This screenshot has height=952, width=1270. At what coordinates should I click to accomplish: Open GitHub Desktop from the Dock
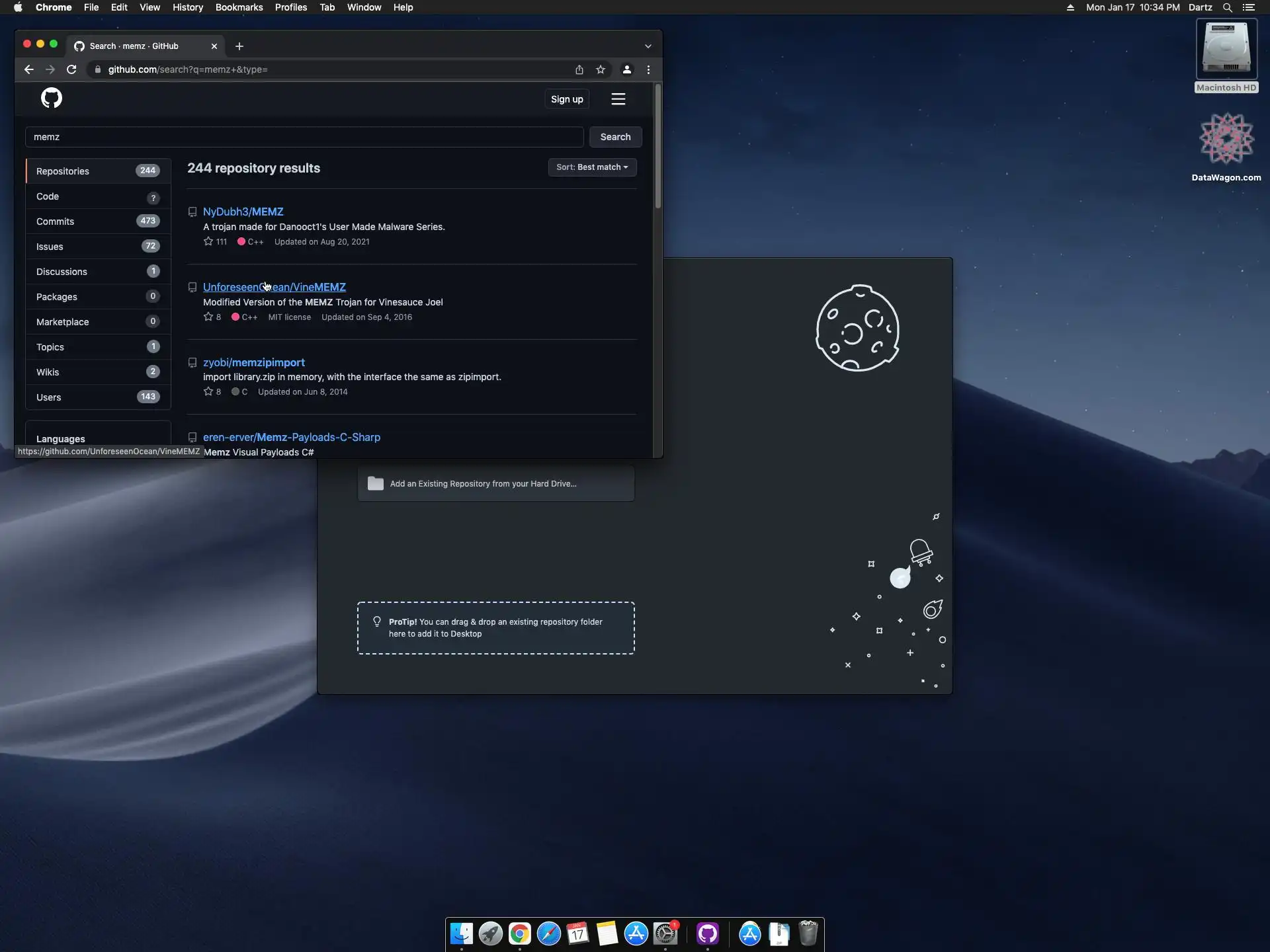[707, 933]
